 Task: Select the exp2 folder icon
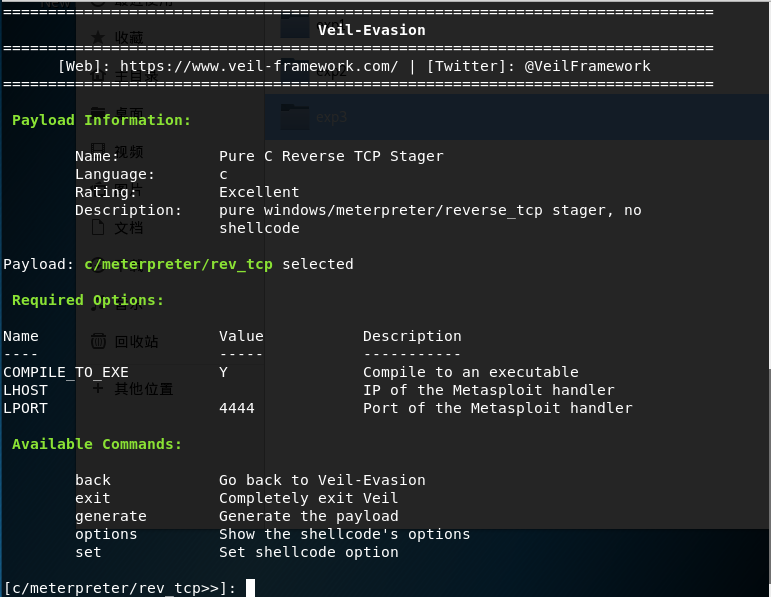pos(295,70)
